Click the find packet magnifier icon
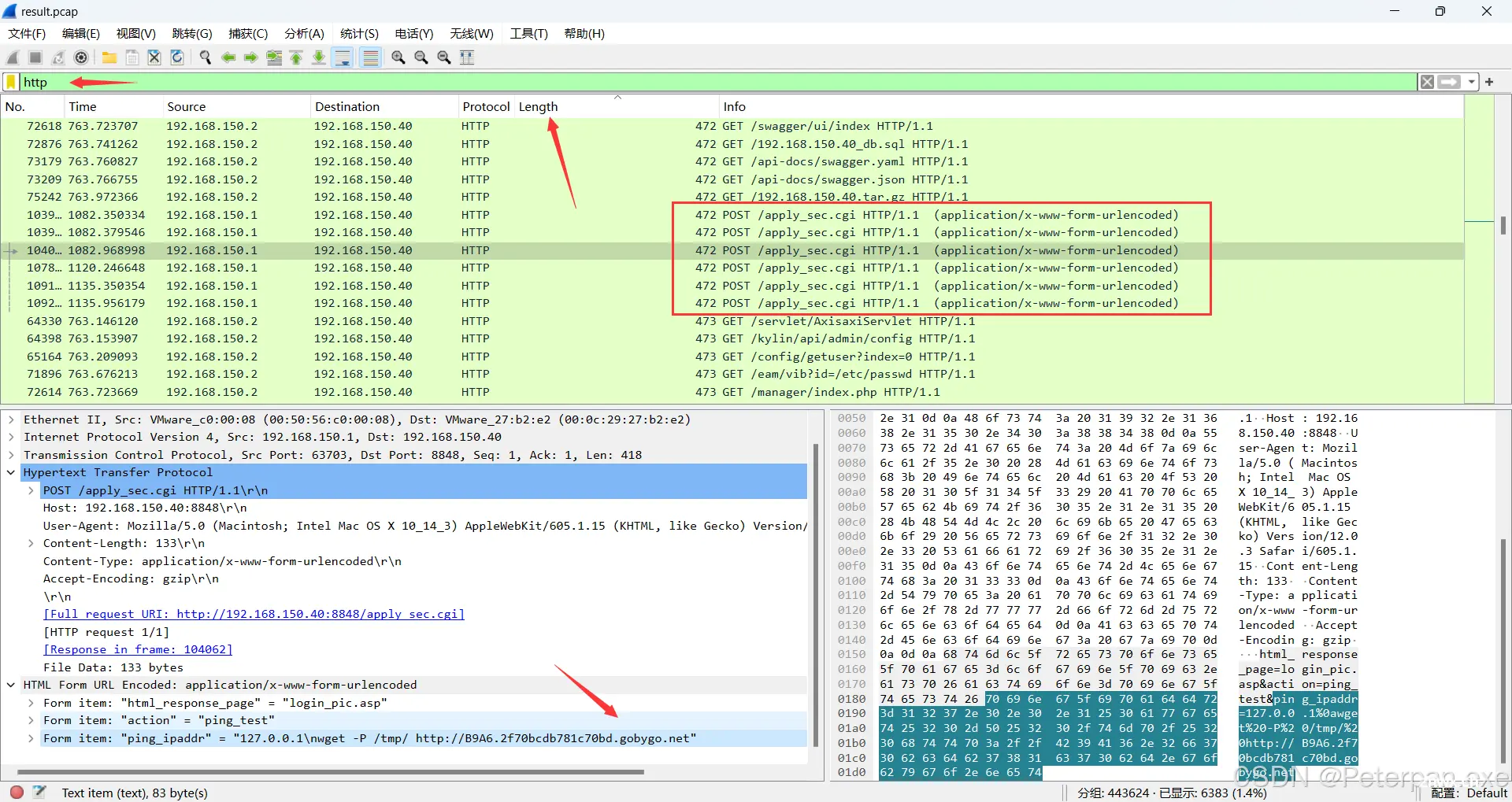1512x802 pixels. coord(206,57)
